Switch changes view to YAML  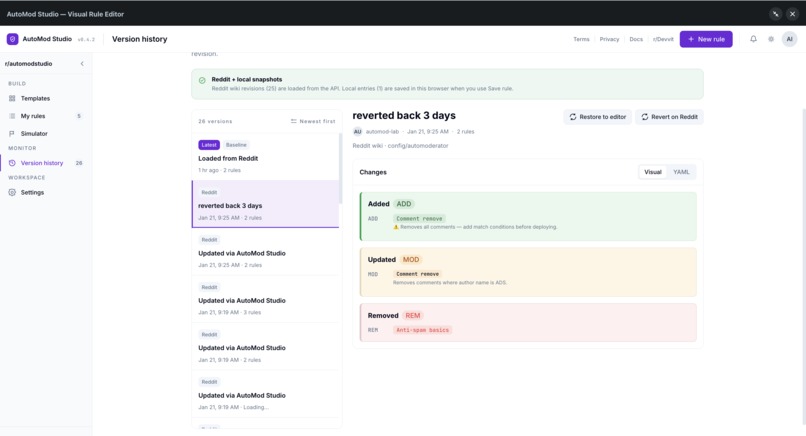pos(681,172)
